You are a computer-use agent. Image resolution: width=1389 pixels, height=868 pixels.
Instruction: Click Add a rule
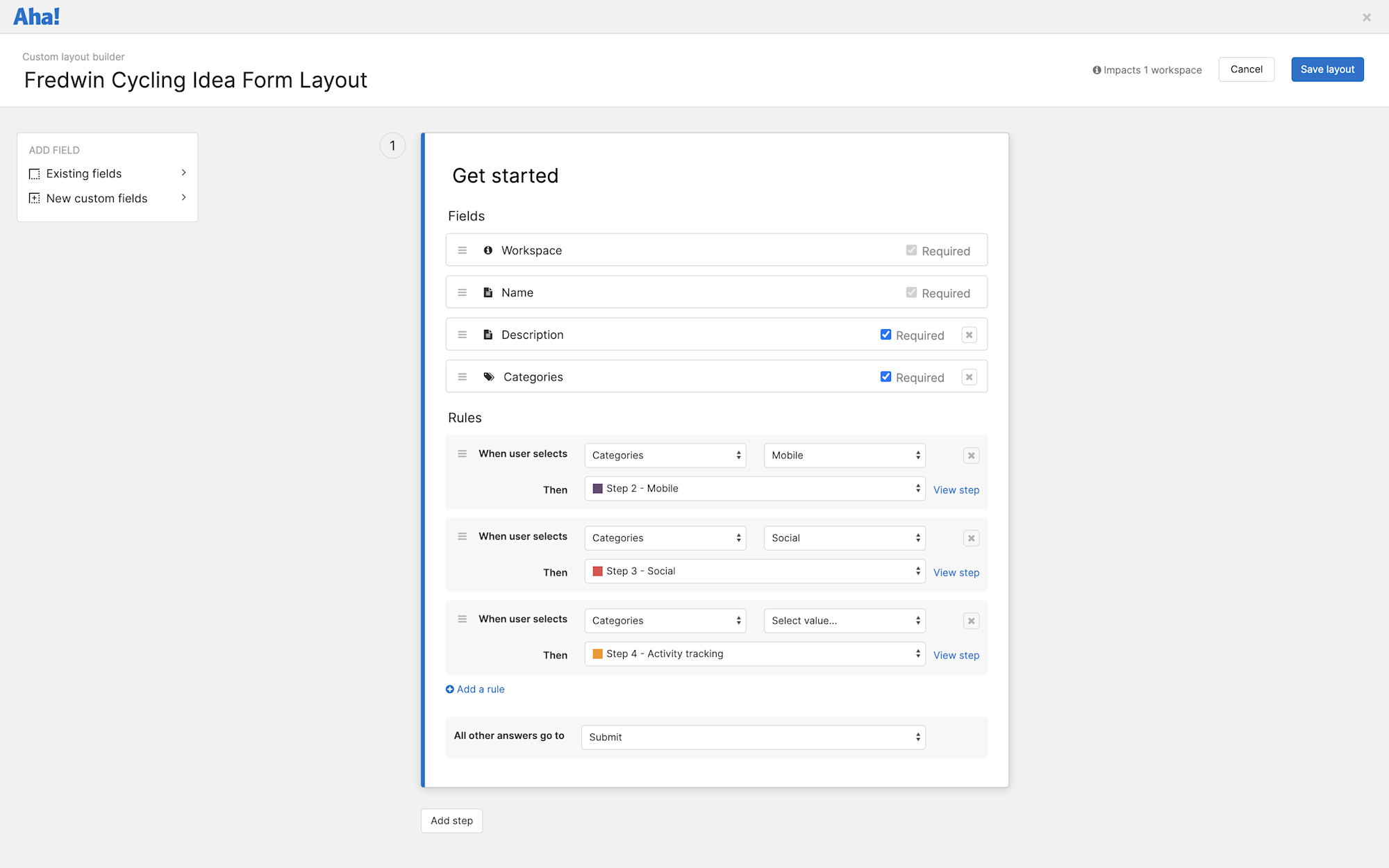475,689
